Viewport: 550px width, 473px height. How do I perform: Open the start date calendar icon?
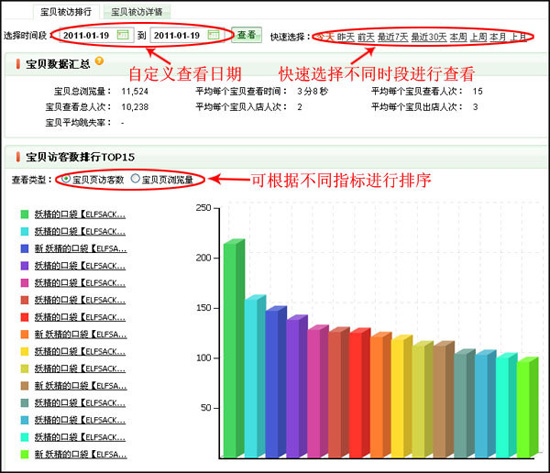point(123,35)
